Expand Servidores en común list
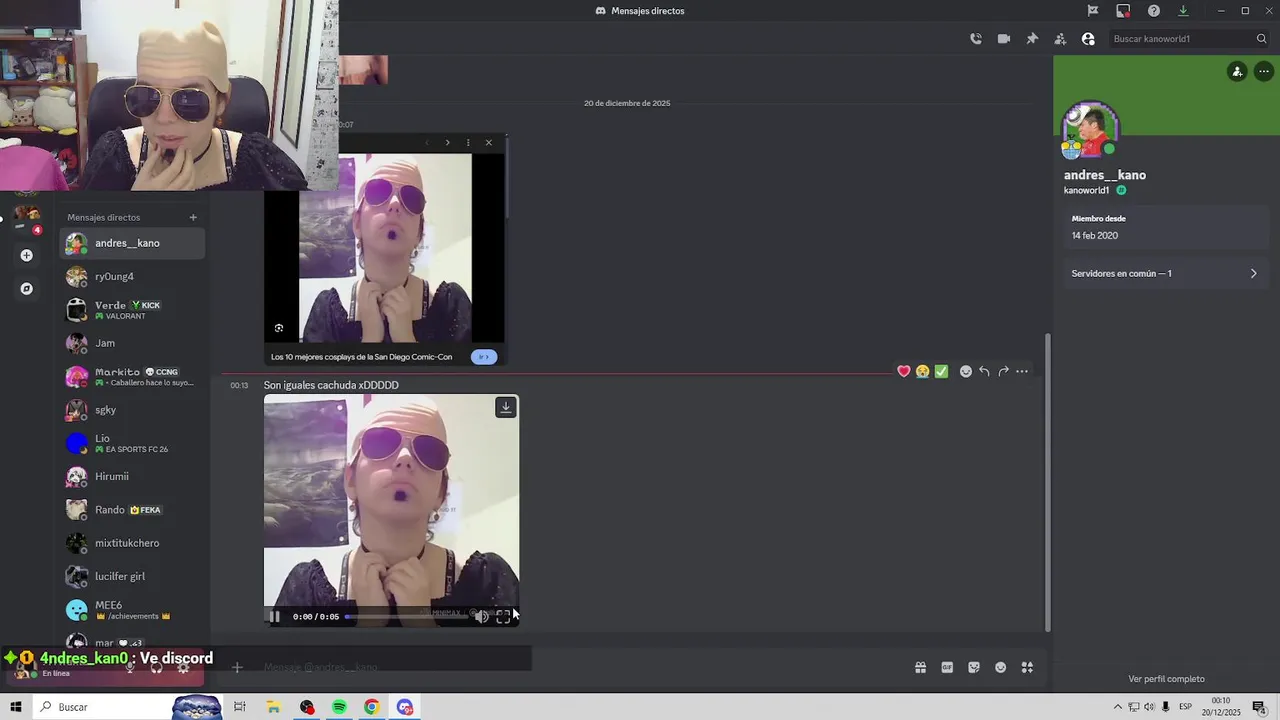1280x720 pixels. pos(1165,273)
